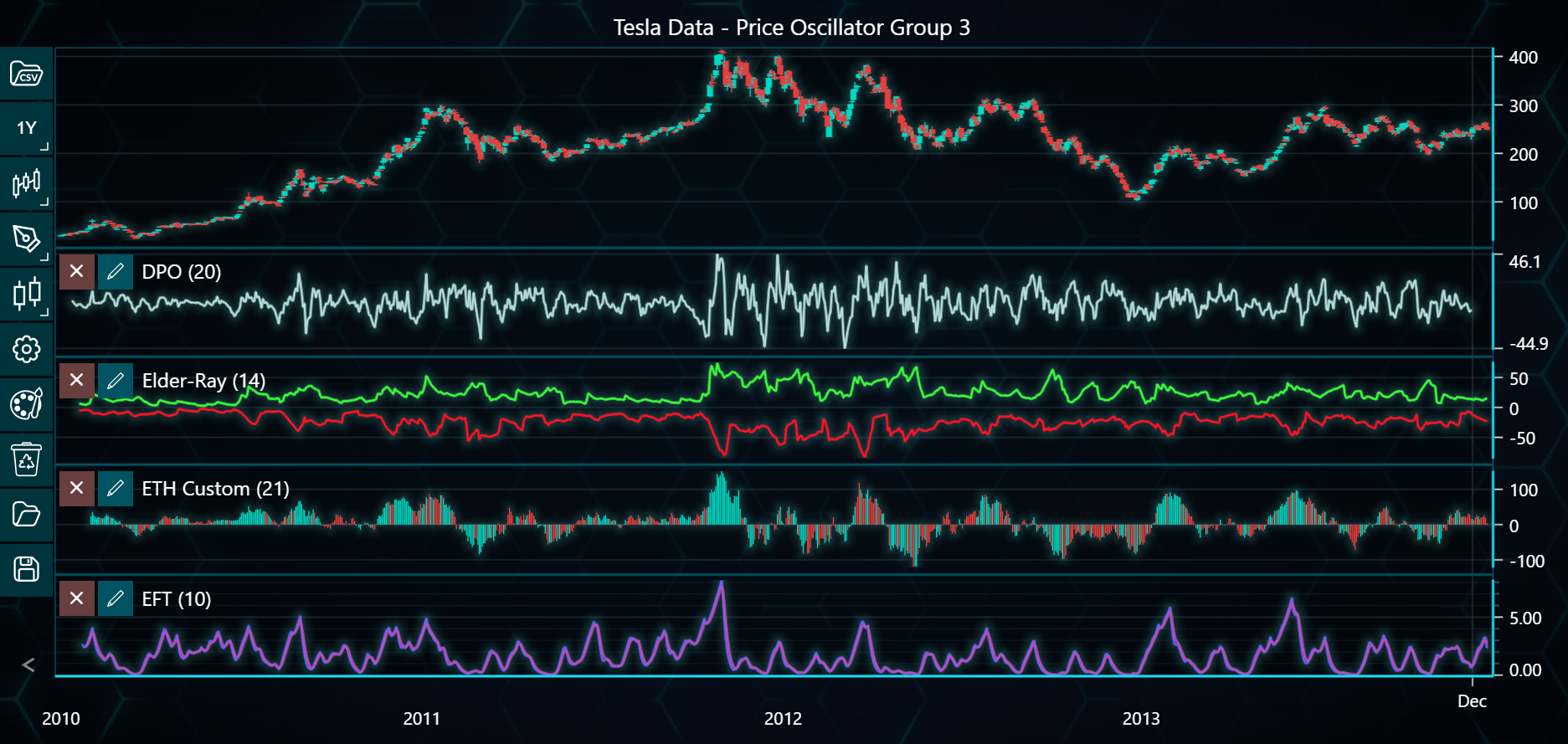This screenshot has height=744, width=1568.
Task: Select the pen drawing tool
Action: click(x=26, y=239)
